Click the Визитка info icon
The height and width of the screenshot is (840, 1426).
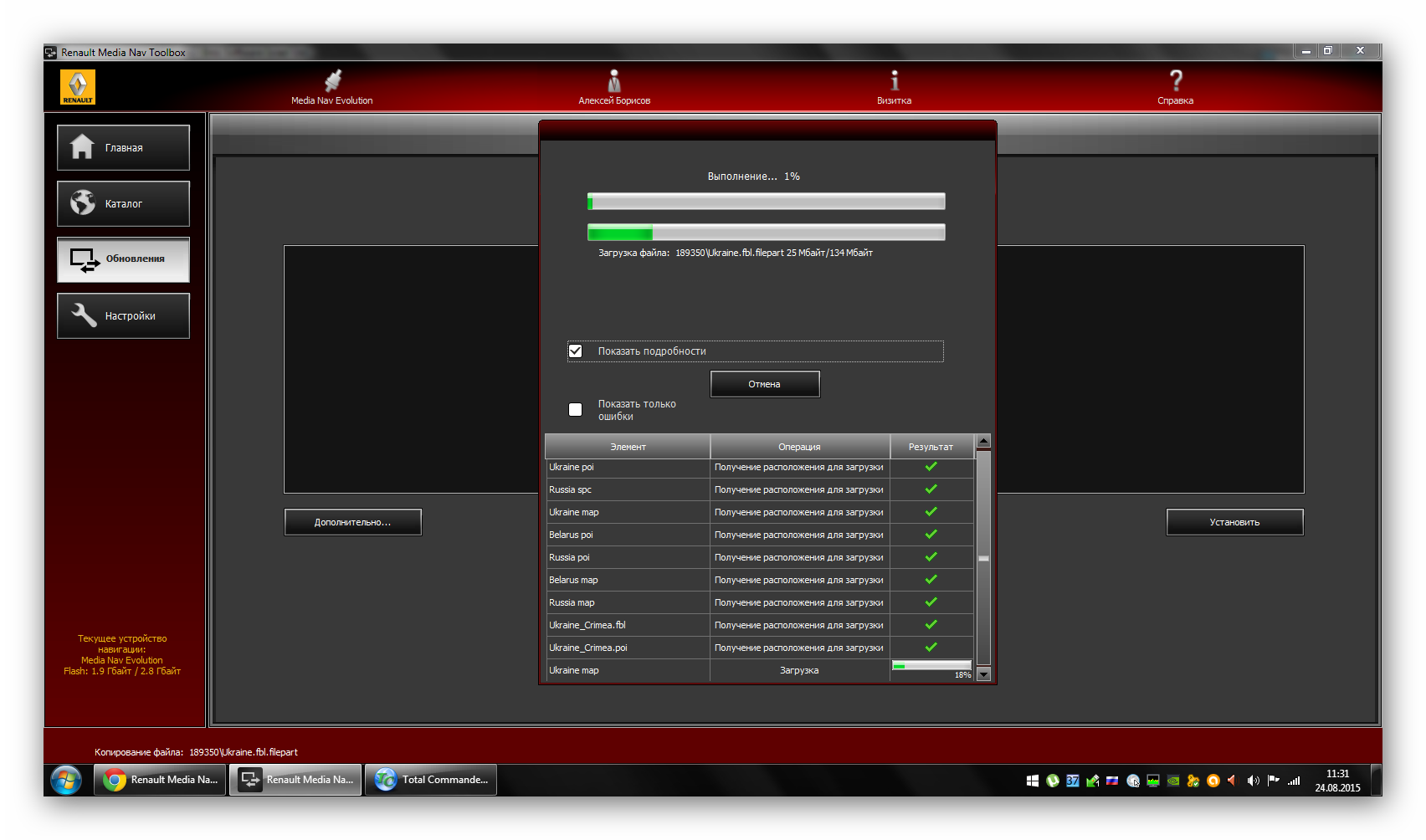(x=894, y=81)
